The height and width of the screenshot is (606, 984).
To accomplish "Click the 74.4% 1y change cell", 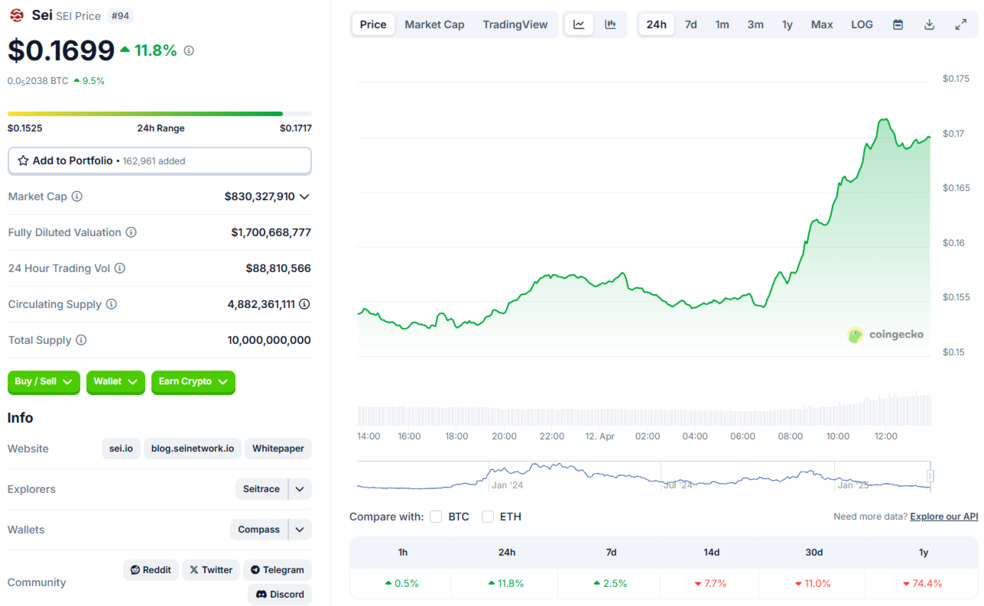I will (x=922, y=583).
